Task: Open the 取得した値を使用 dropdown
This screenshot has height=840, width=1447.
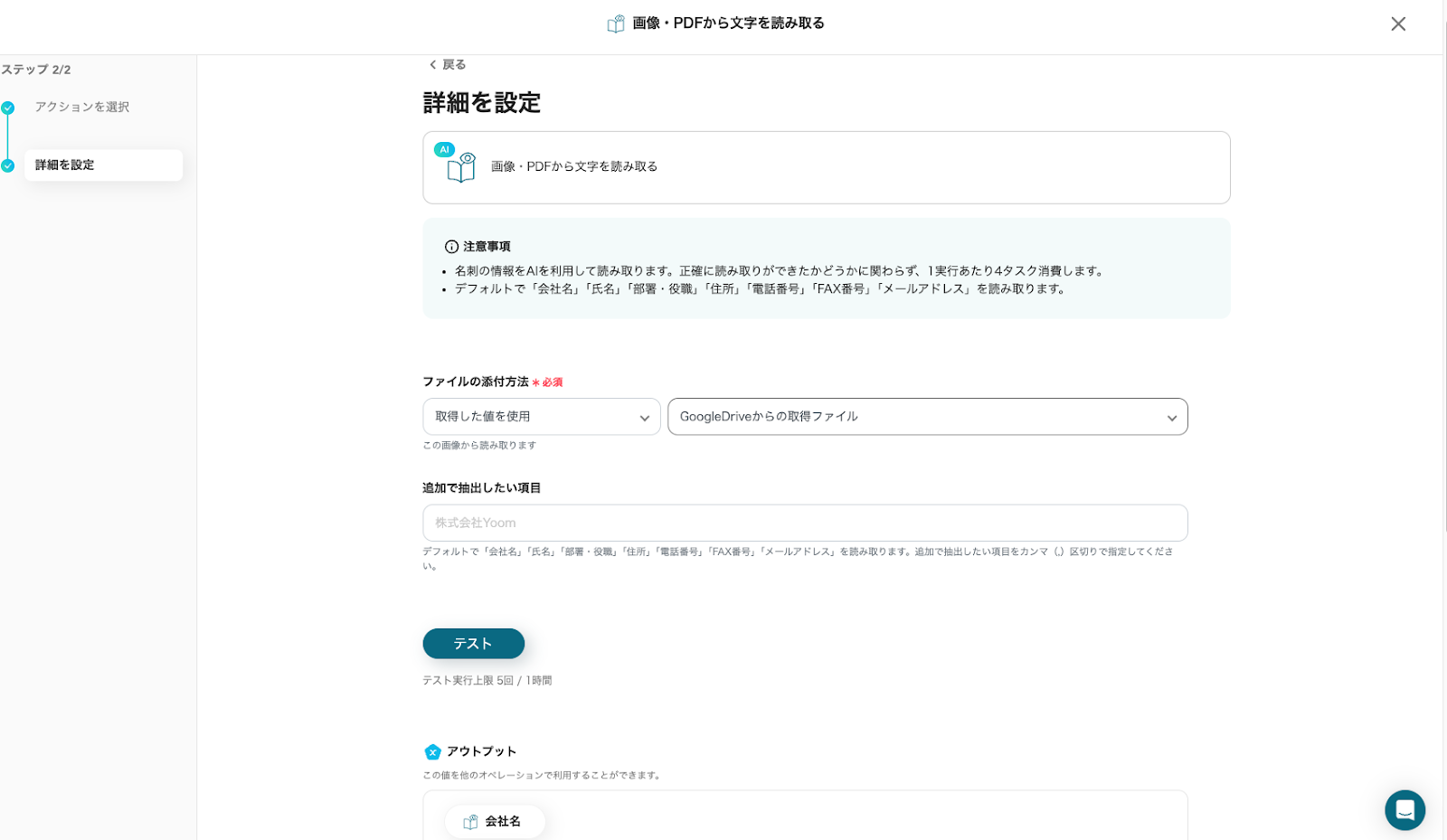Action: tap(541, 417)
